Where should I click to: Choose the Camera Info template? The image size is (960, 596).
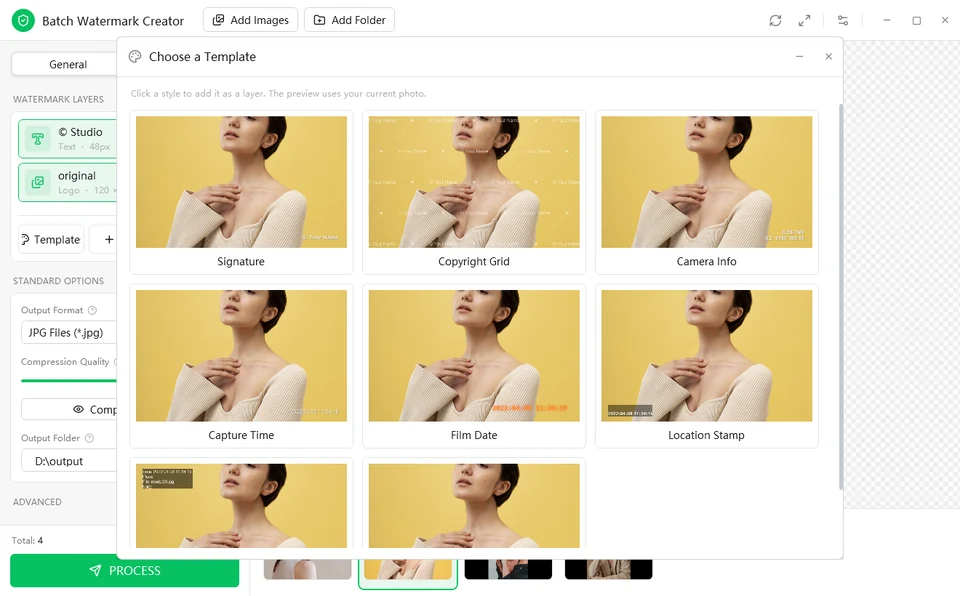coord(707,192)
